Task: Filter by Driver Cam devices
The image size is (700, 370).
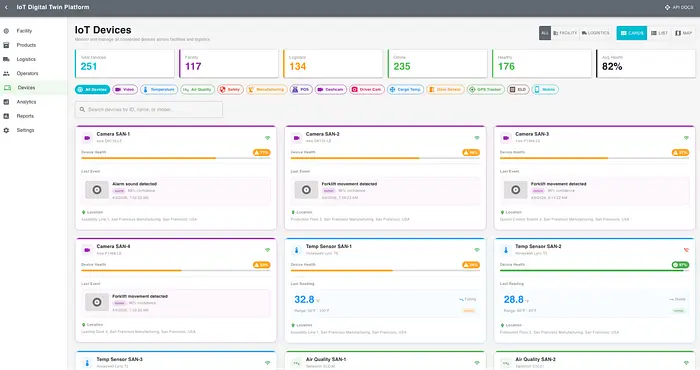Action: click(x=367, y=90)
